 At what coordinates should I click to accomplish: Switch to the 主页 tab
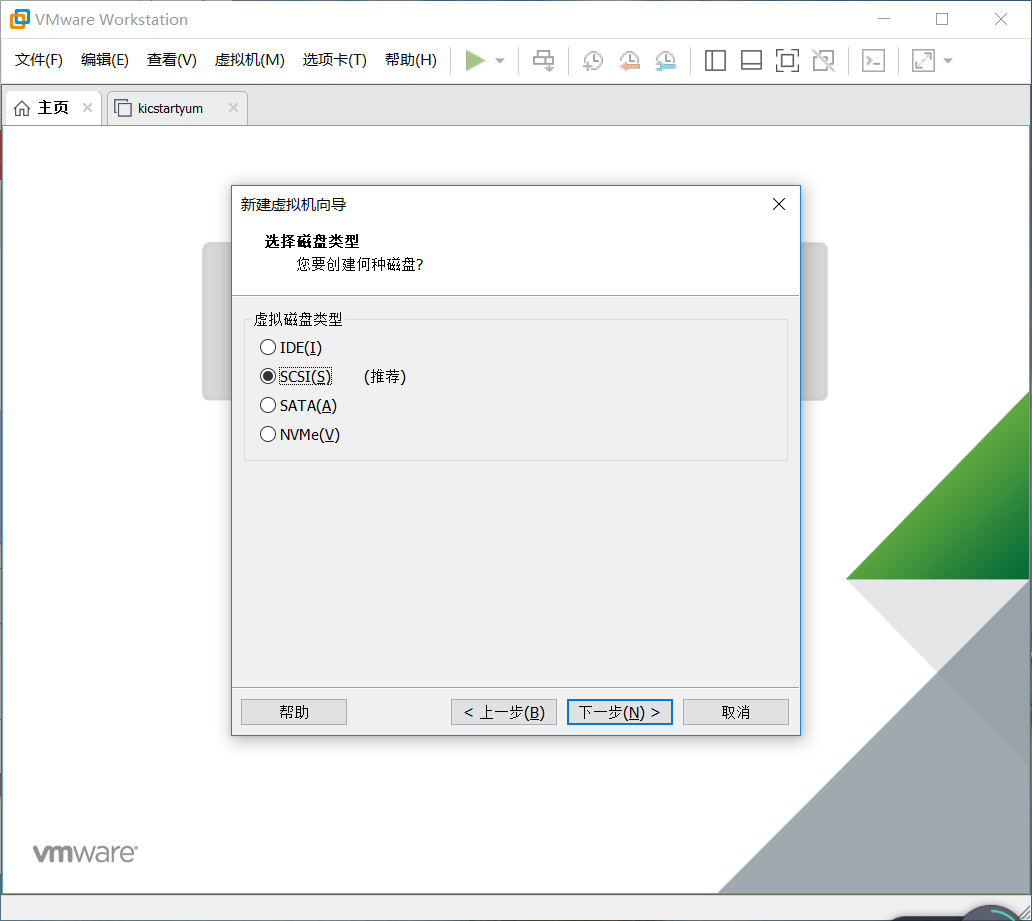pyautogui.click(x=53, y=108)
